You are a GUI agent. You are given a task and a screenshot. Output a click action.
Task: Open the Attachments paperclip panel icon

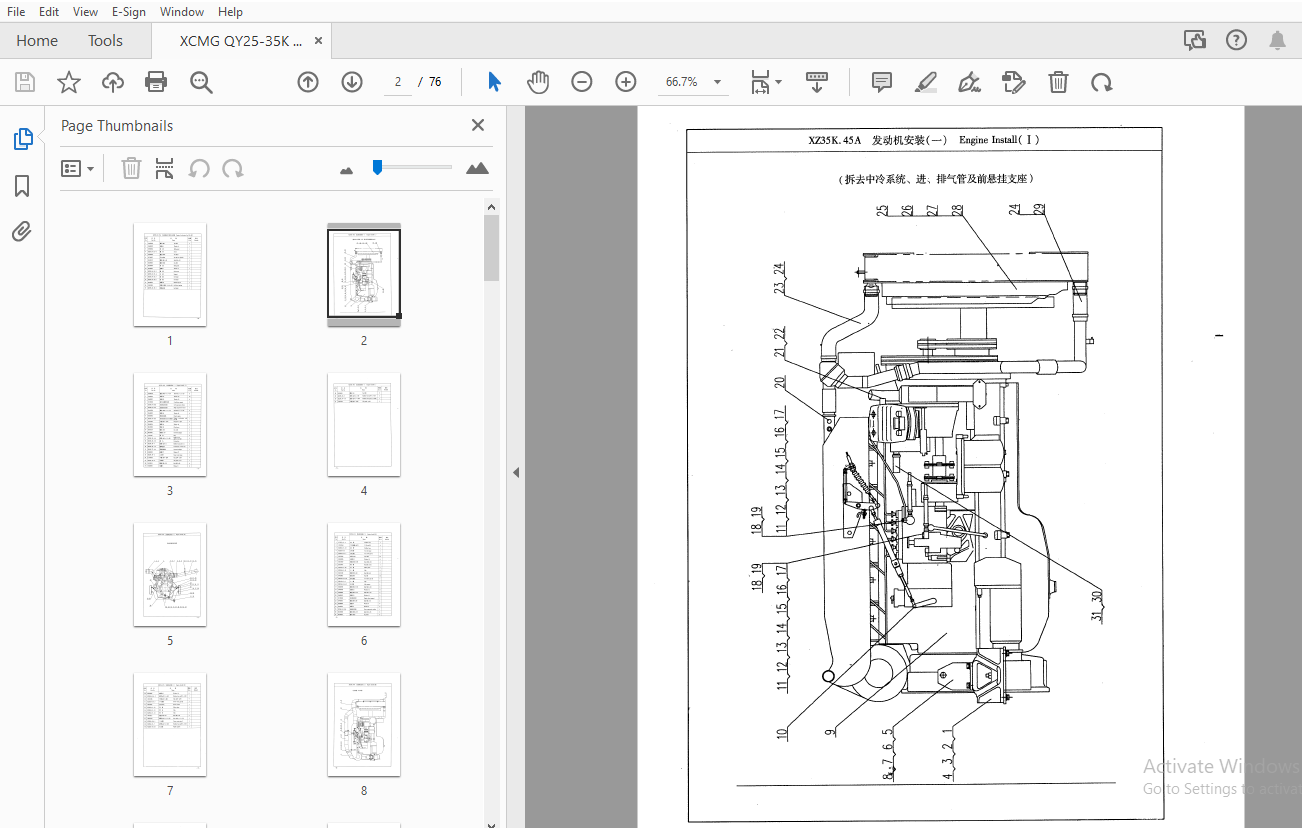click(x=22, y=232)
